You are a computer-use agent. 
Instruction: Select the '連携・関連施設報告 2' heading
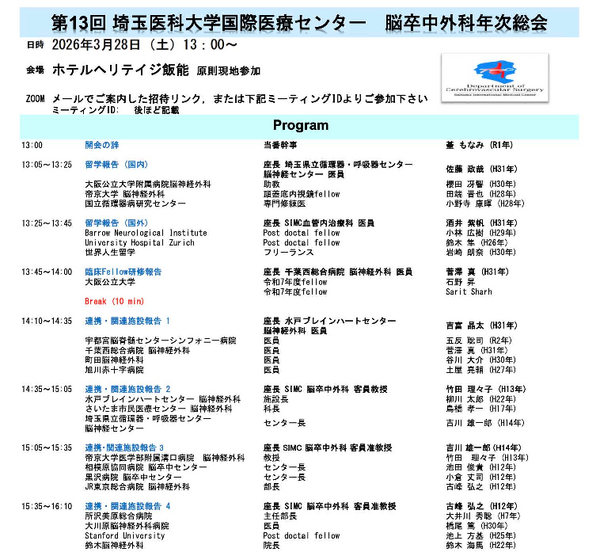[127, 389]
